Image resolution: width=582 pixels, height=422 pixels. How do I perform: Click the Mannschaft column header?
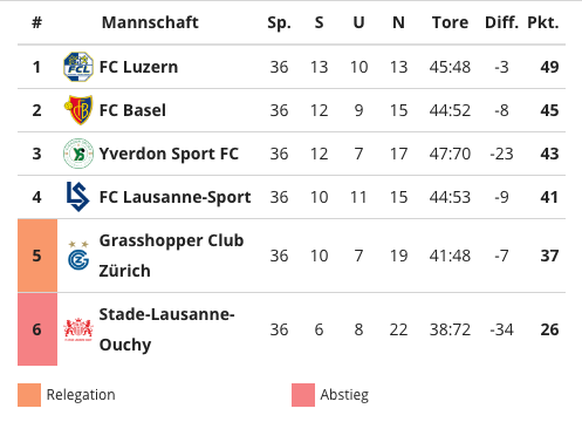point(150,23)
